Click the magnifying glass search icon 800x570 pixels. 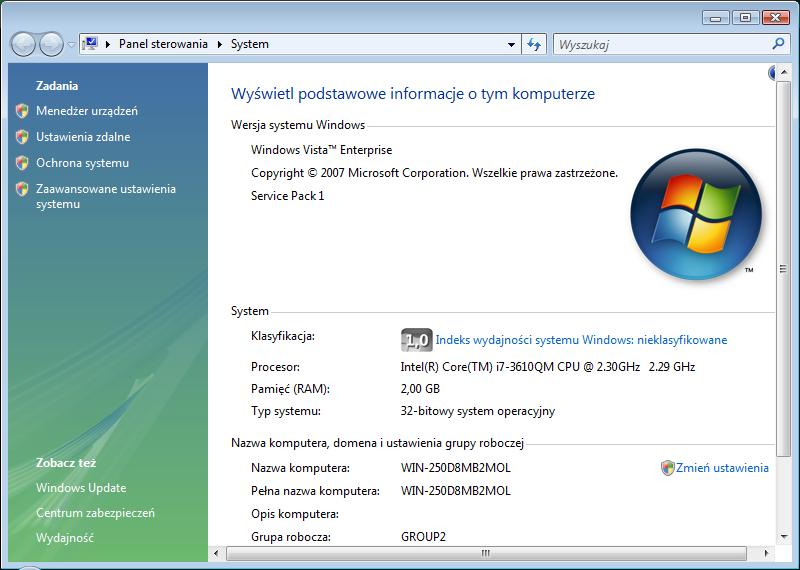pyautogui.click(x=778, y=44)
